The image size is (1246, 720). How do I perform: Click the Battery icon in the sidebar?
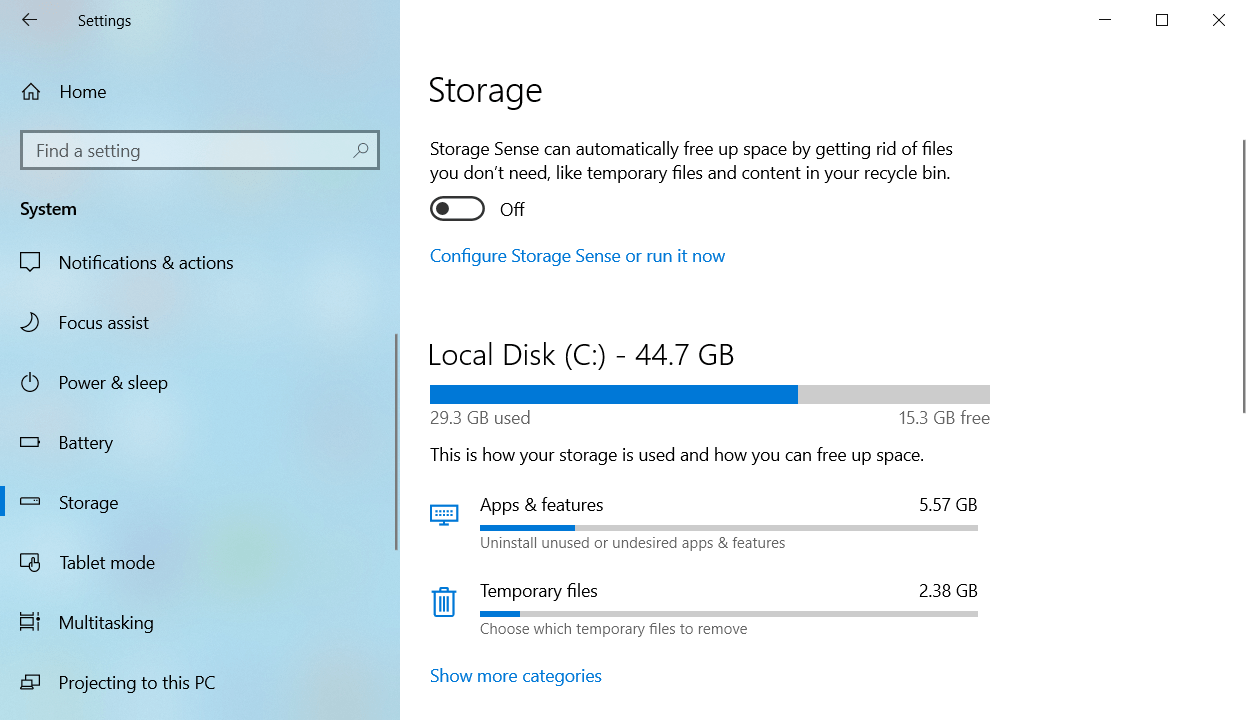point(31,442)
